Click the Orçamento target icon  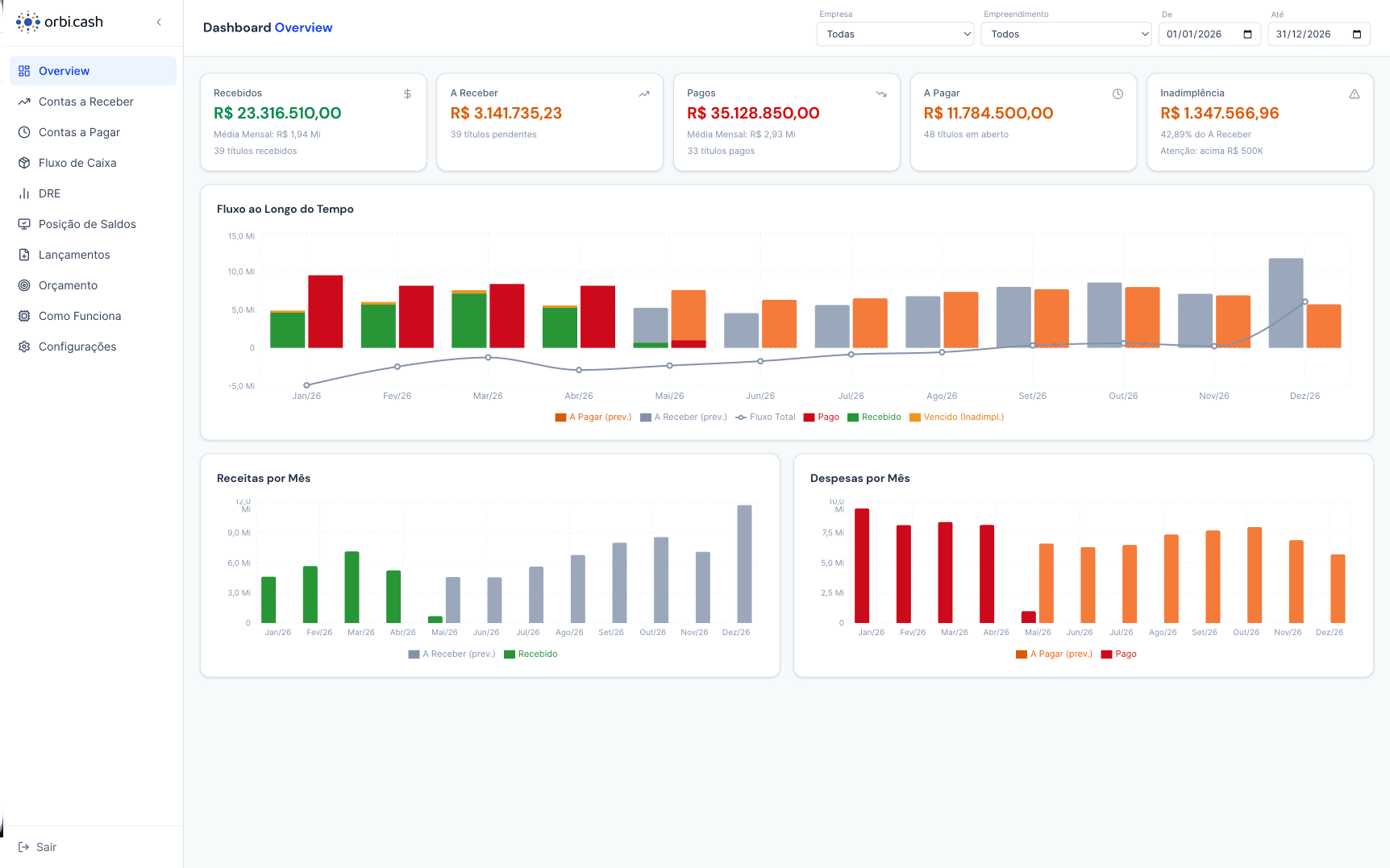[x=24, y=285]
